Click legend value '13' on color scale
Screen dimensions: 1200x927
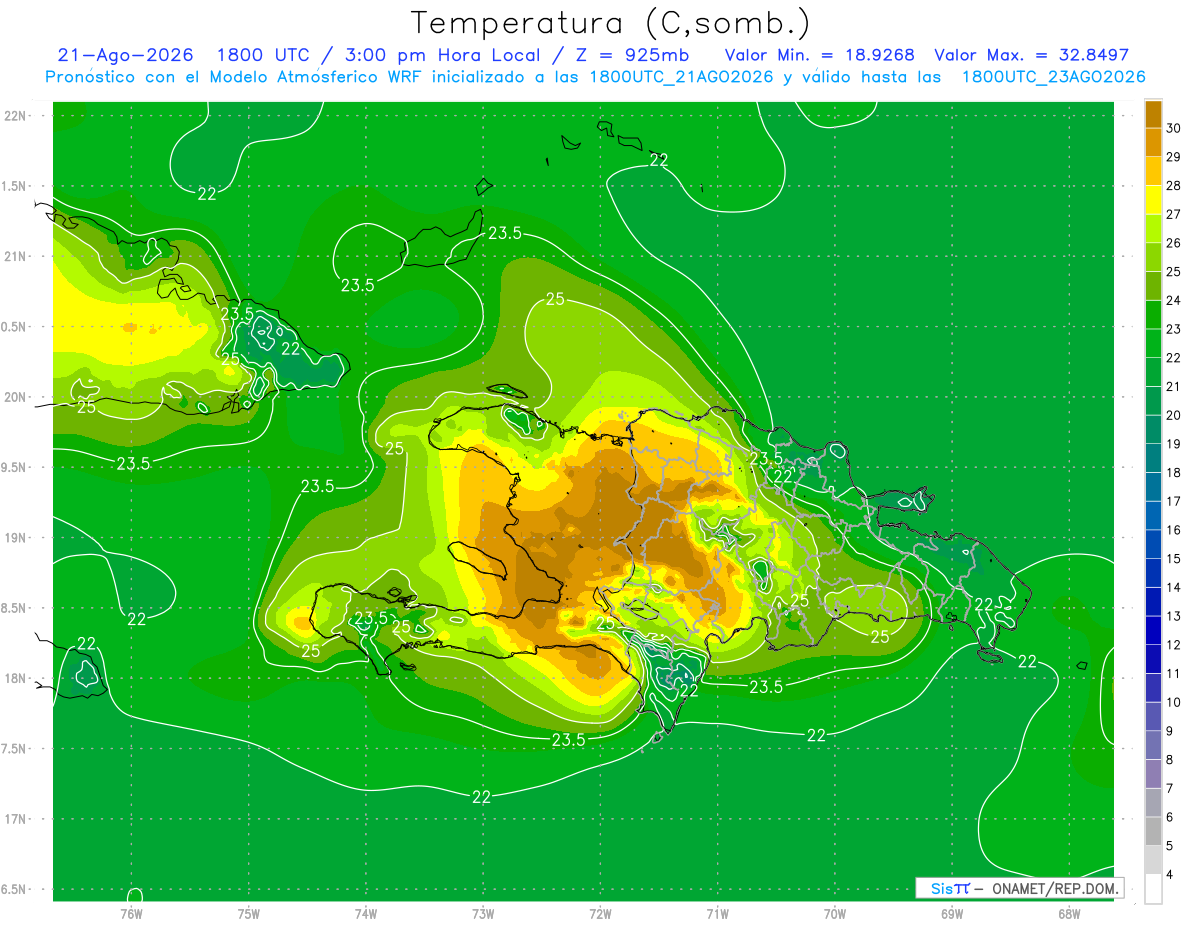tap(1174, 616)
